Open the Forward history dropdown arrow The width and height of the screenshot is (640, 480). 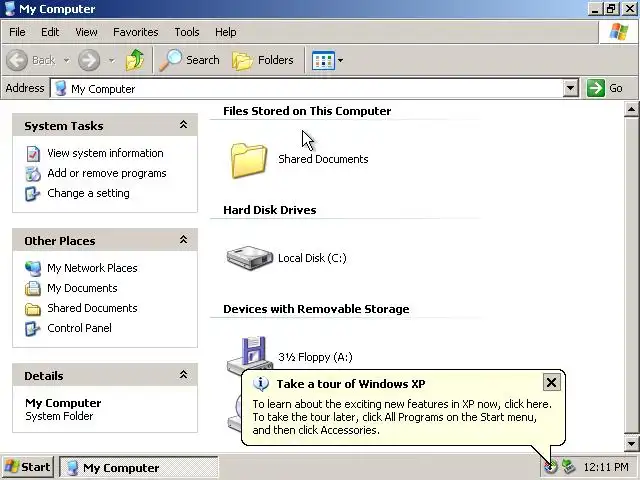tap(111, 60)
